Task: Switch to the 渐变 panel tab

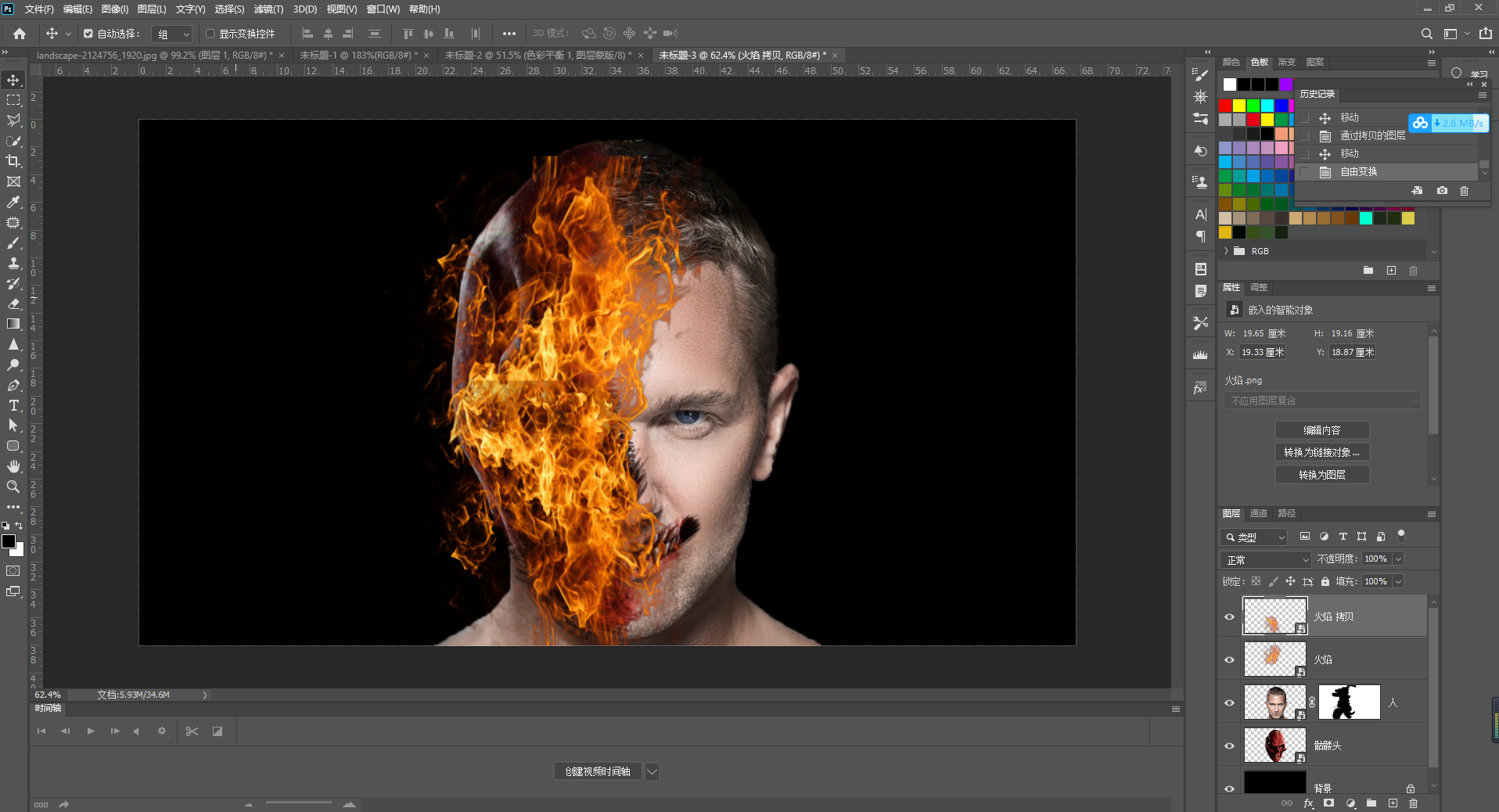Action: point(1287,62)
